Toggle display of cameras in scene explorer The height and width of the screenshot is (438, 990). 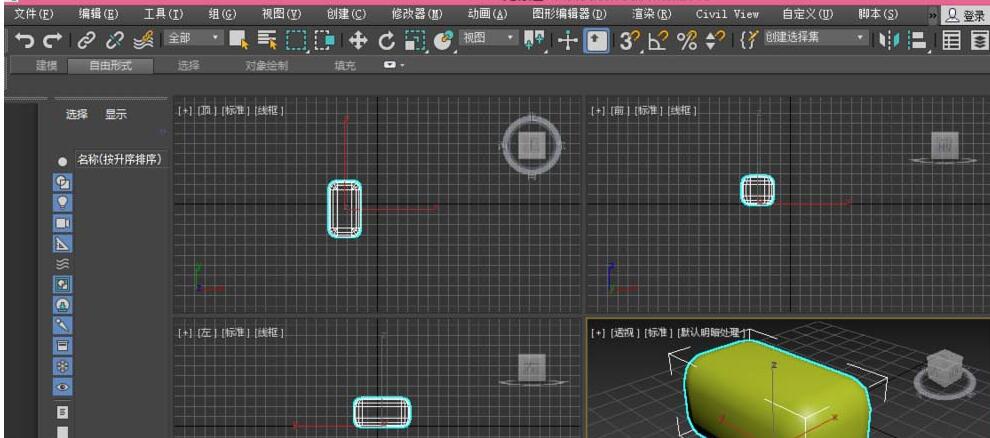[x=63, y=223]
